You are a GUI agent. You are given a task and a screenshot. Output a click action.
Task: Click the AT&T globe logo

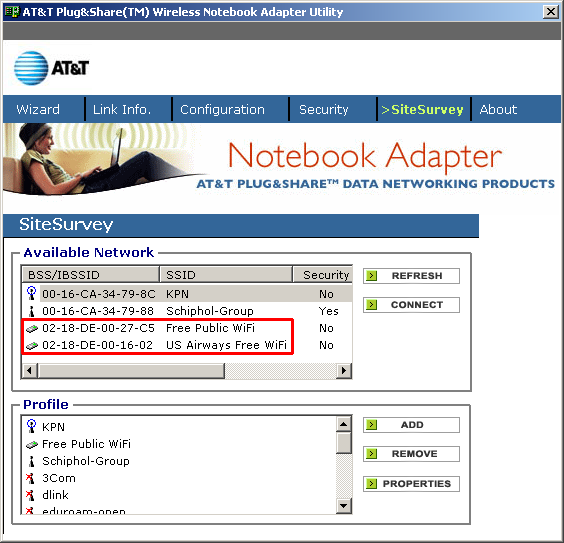click(x=31, y=68)
